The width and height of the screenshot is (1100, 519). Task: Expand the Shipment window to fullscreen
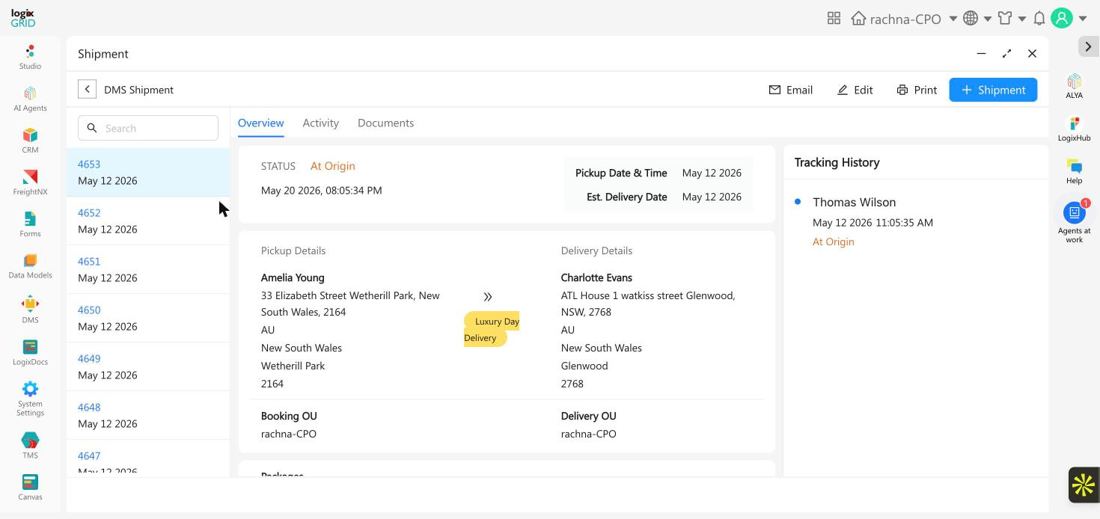click(x=1007, y=53)
